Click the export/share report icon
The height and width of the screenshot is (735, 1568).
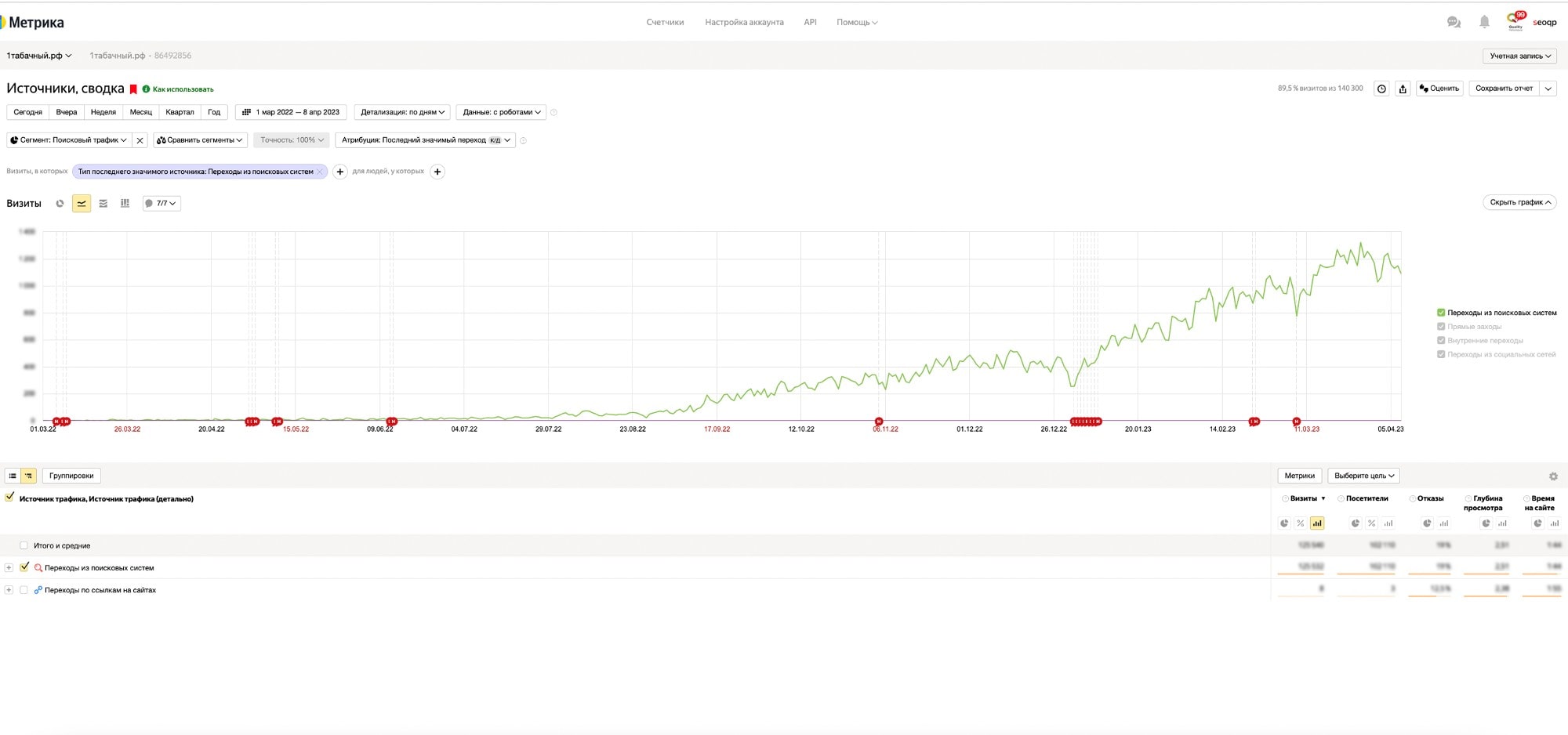coord(1403,89)
